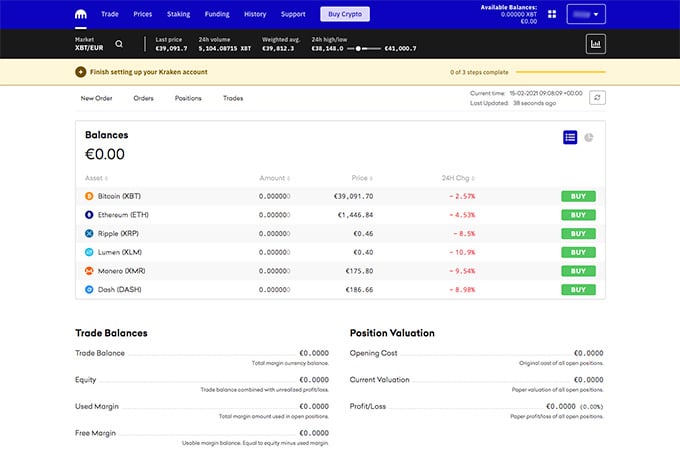Click the Buy Crypto button
680x450 pixels.
click(x=345, y=14)
